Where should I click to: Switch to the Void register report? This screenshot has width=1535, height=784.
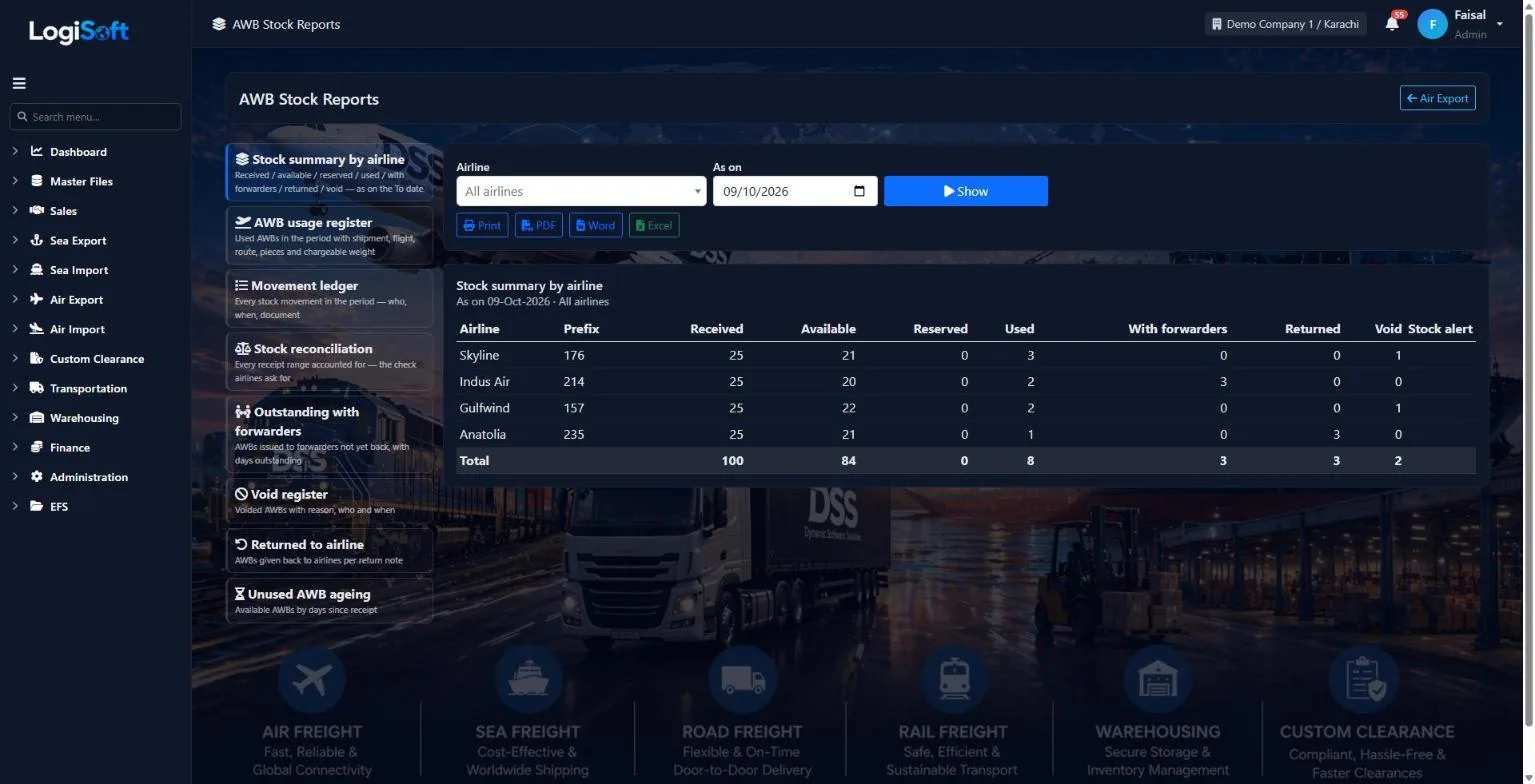pos(330,500)
